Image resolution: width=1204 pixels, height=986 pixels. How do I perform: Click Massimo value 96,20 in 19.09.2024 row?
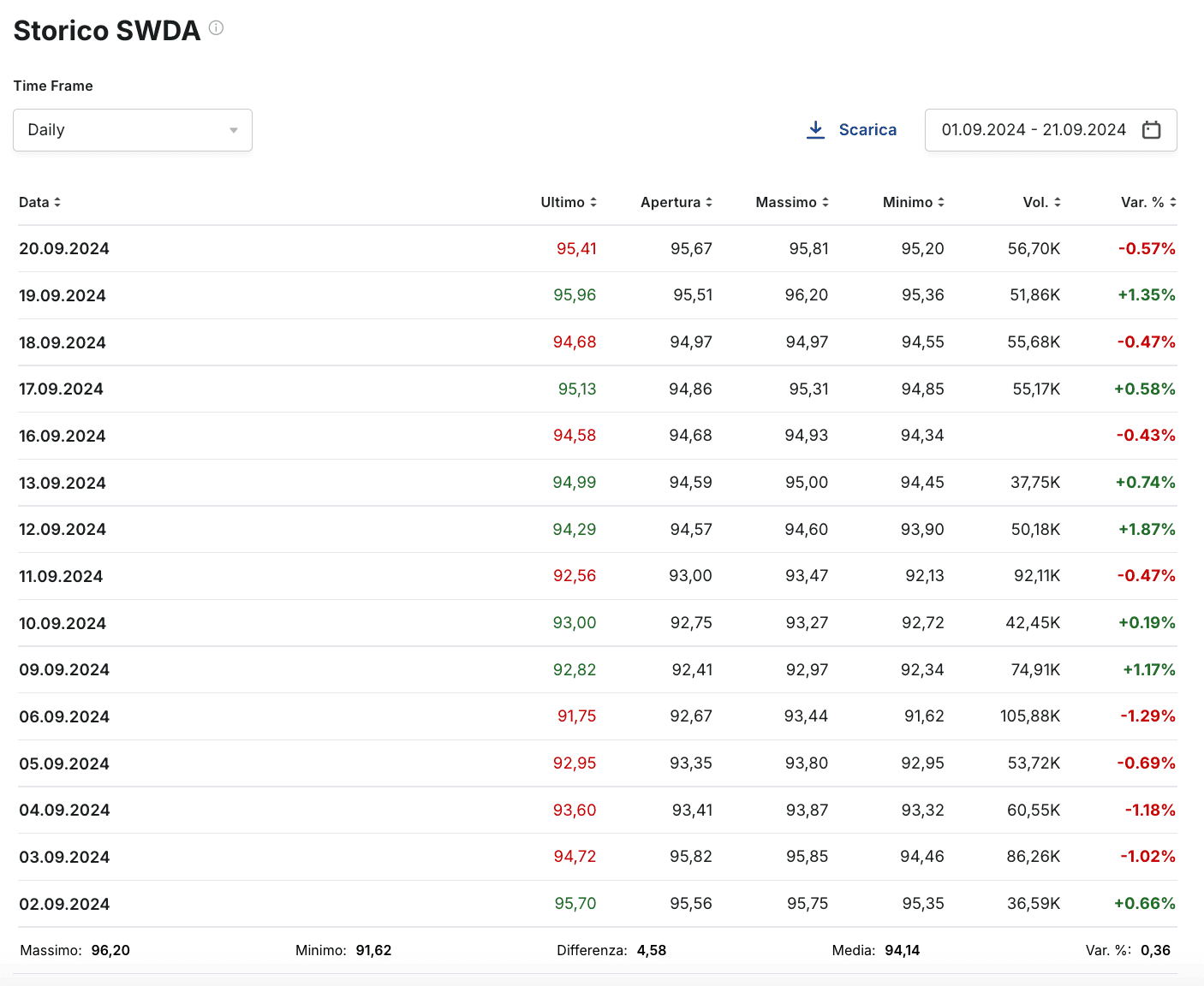pyautogui.click(x=807, y=295)
